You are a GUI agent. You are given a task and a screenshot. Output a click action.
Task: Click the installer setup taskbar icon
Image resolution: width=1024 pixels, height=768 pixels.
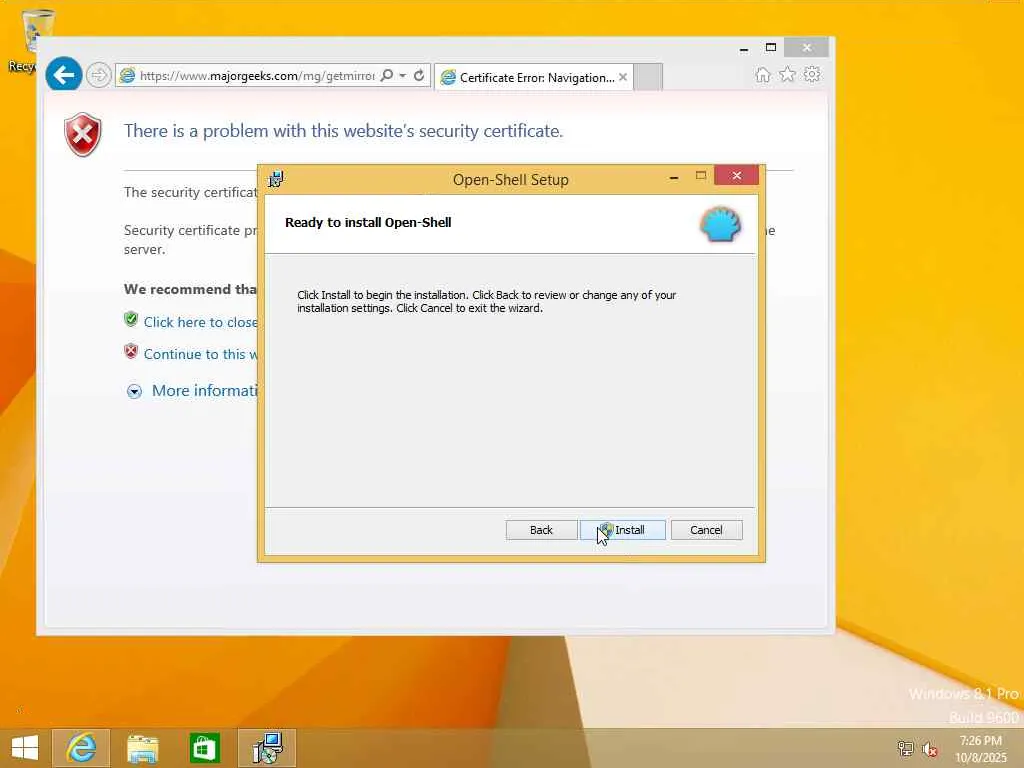[267, 748]
